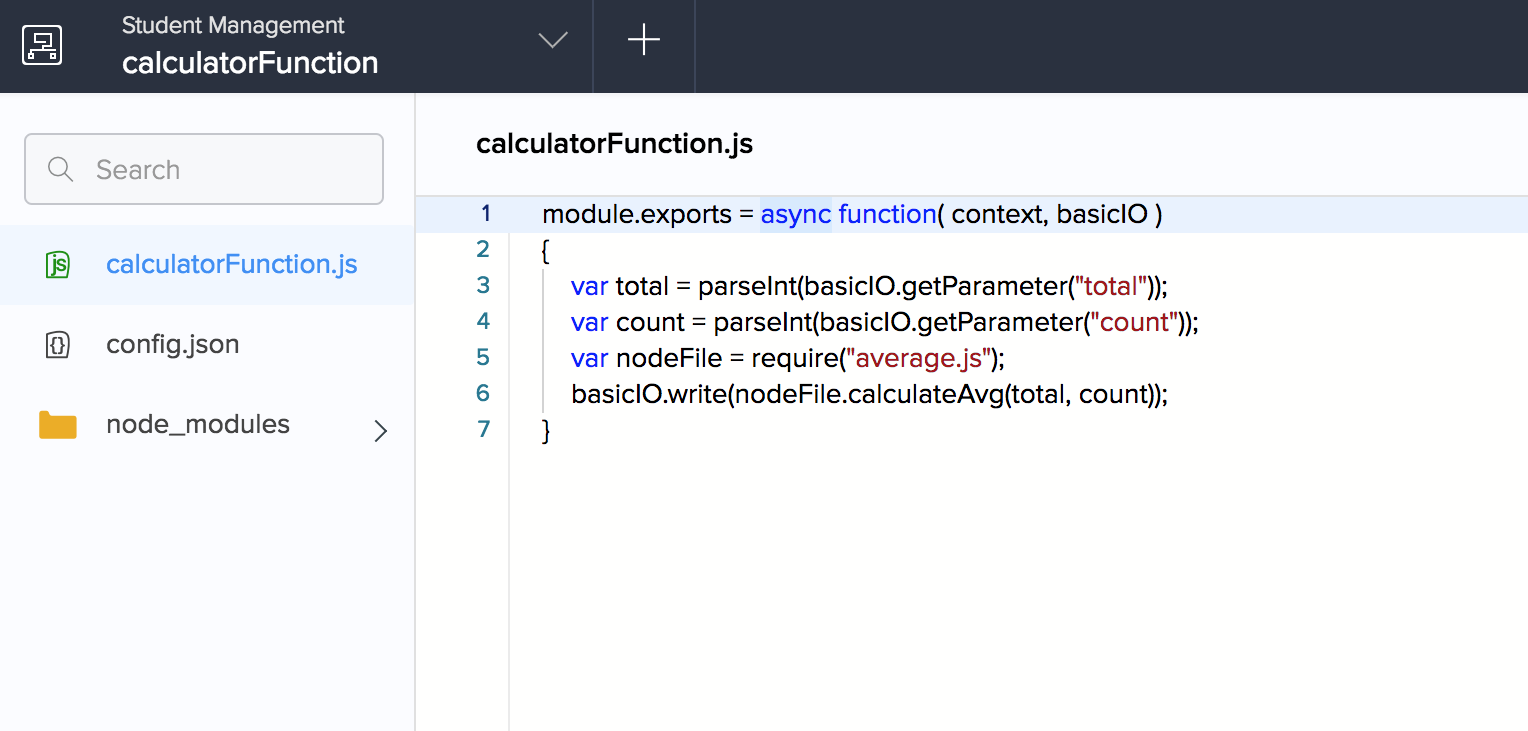This screenshot has width=1528, height=731.
Task: Place cursor on the async keyword
Action: click(x=795, y=215)
